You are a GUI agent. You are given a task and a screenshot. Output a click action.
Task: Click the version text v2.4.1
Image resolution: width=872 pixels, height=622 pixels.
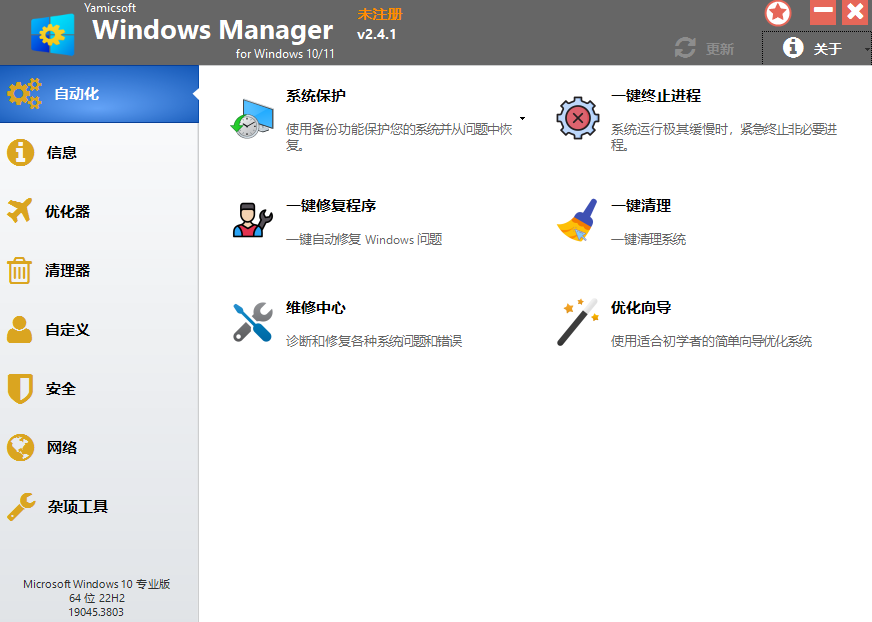[x=376, y=34]
